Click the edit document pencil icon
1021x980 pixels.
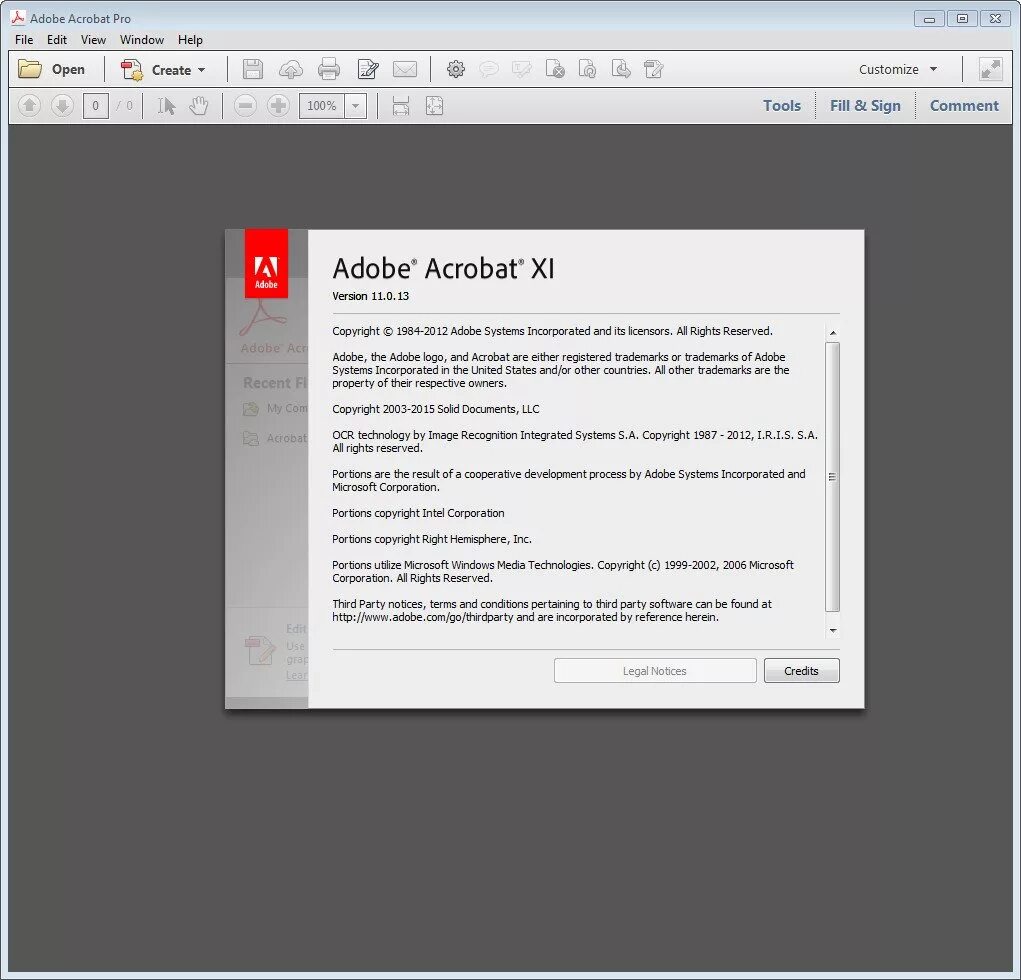point(653,69)
